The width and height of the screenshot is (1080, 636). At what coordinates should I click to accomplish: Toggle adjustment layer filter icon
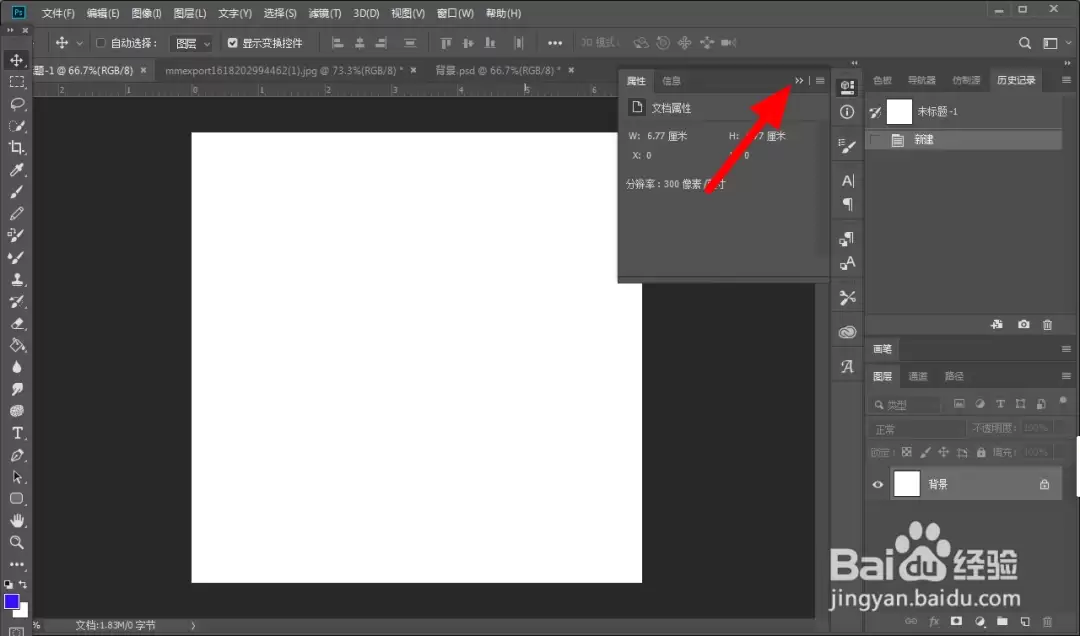[x=979, y=404]
